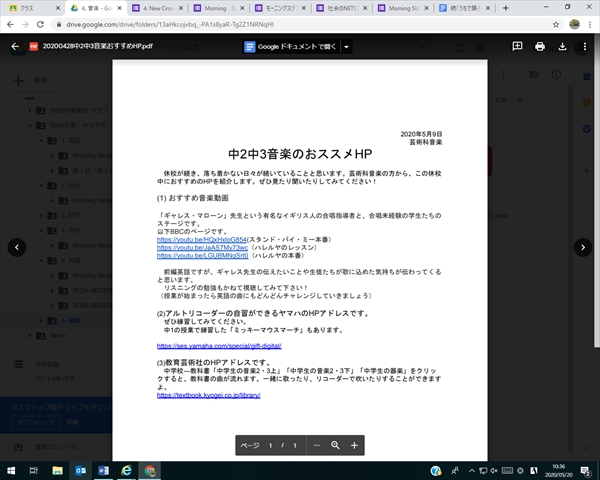Expand the 6. 音楽 folder
This screenshot has height=480, width=600.
(x=41, y=320)
